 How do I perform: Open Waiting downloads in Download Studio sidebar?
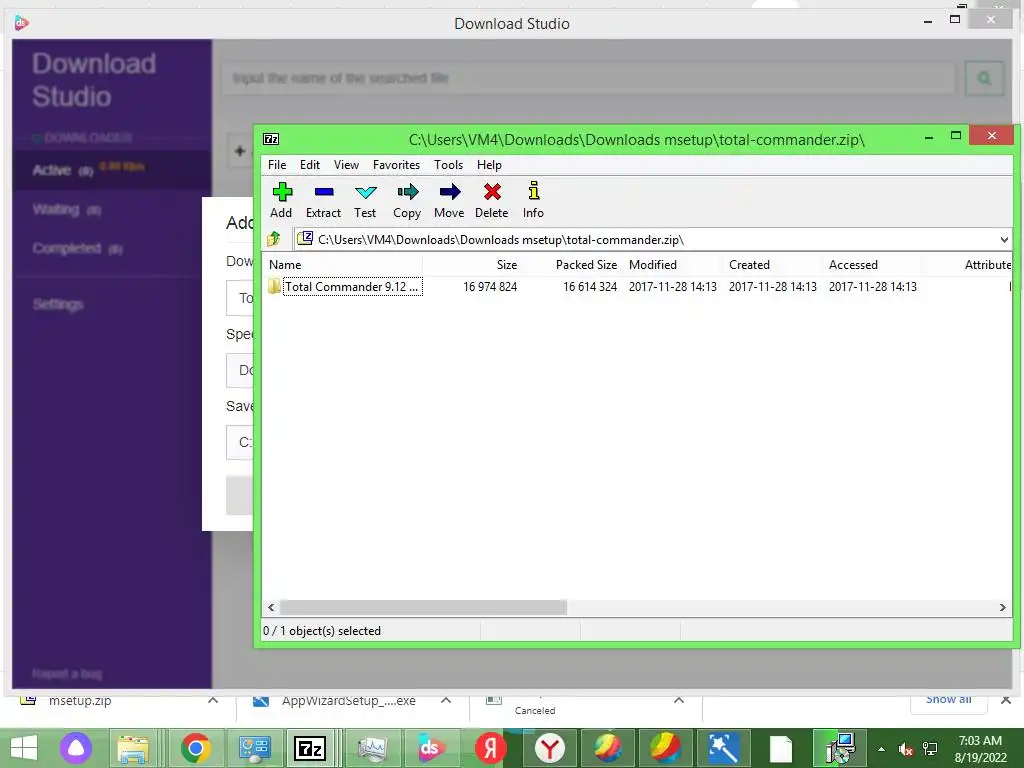click(111, 210)
